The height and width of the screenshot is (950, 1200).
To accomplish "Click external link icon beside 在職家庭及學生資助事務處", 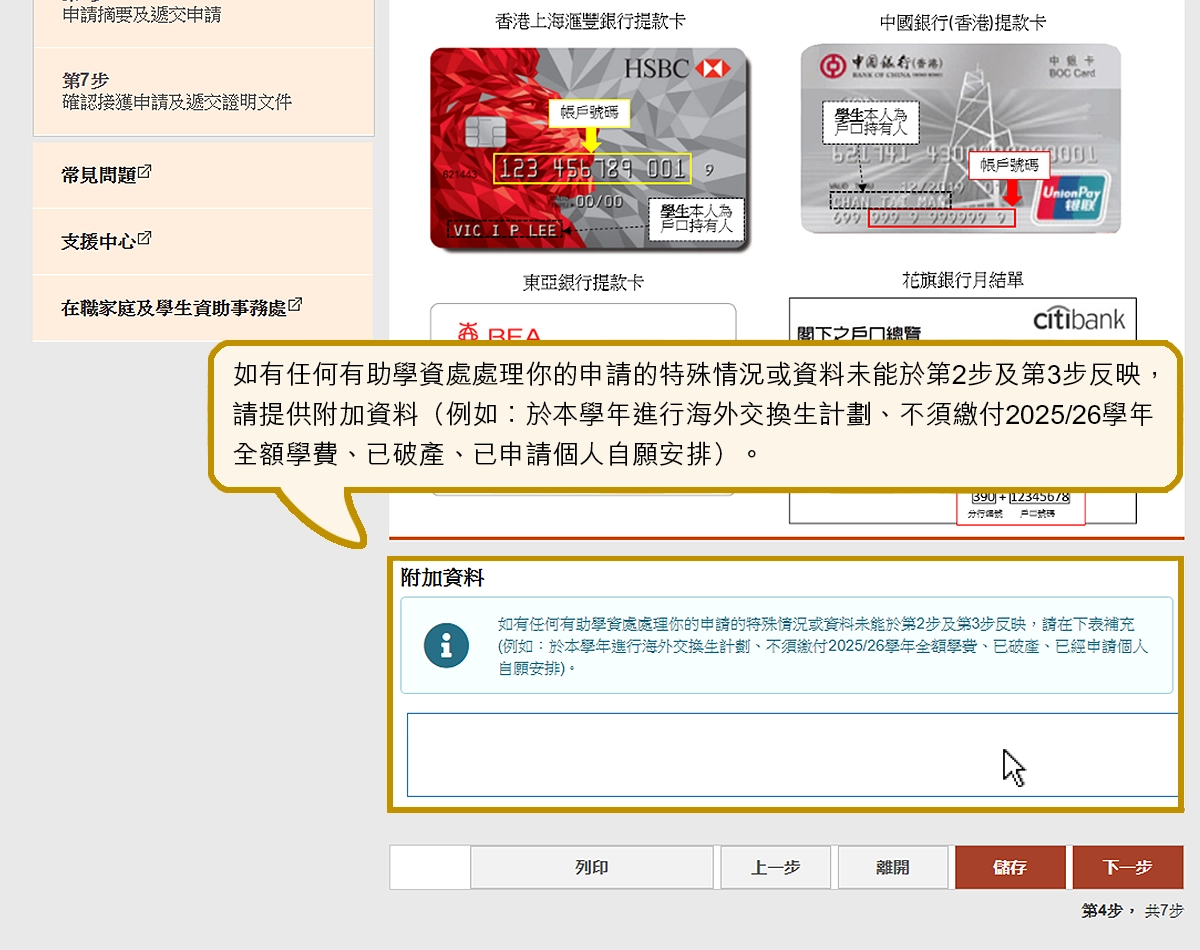I will (295, 305).
